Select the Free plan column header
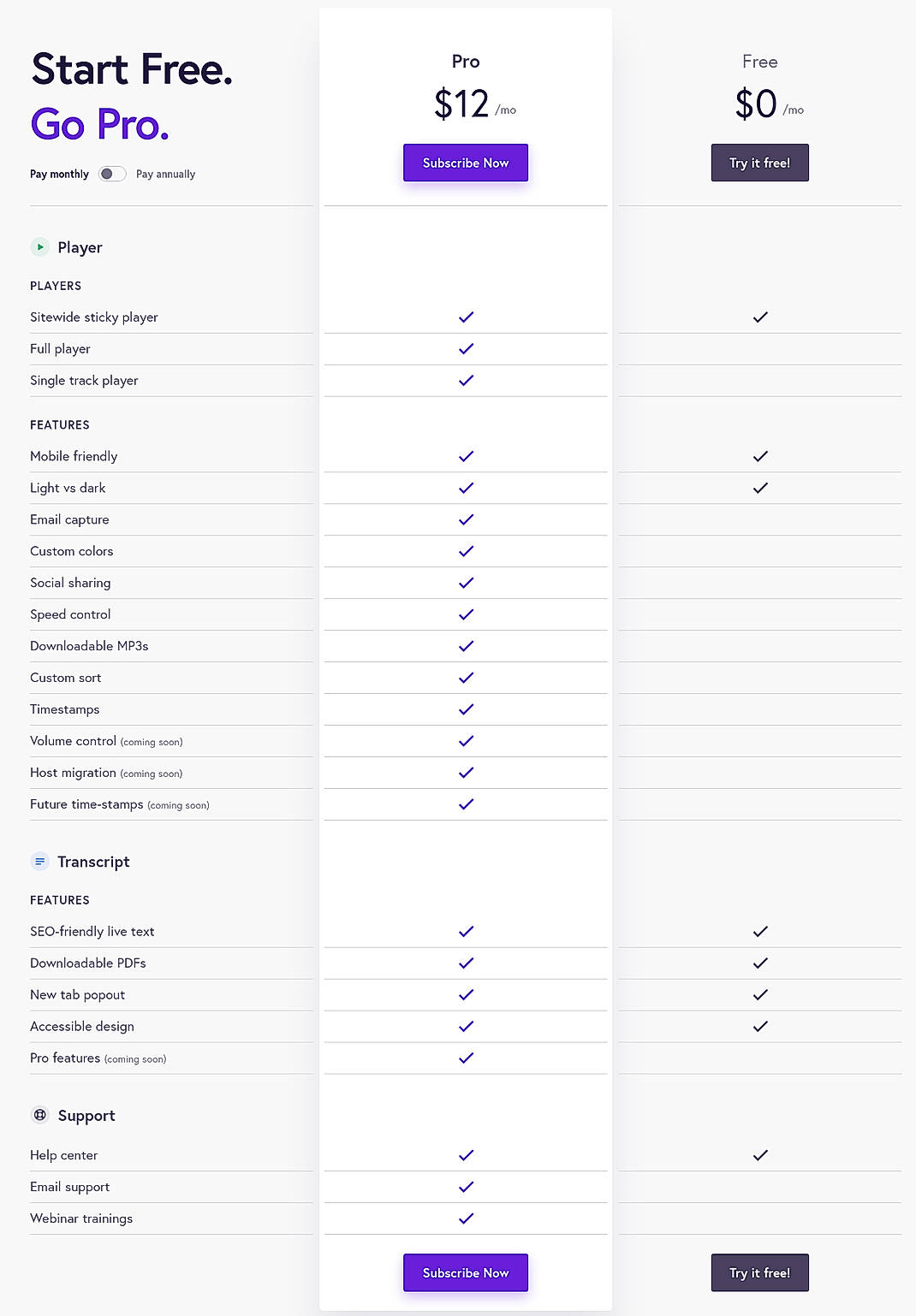916x1316 pixels. [x=759, y=61]
